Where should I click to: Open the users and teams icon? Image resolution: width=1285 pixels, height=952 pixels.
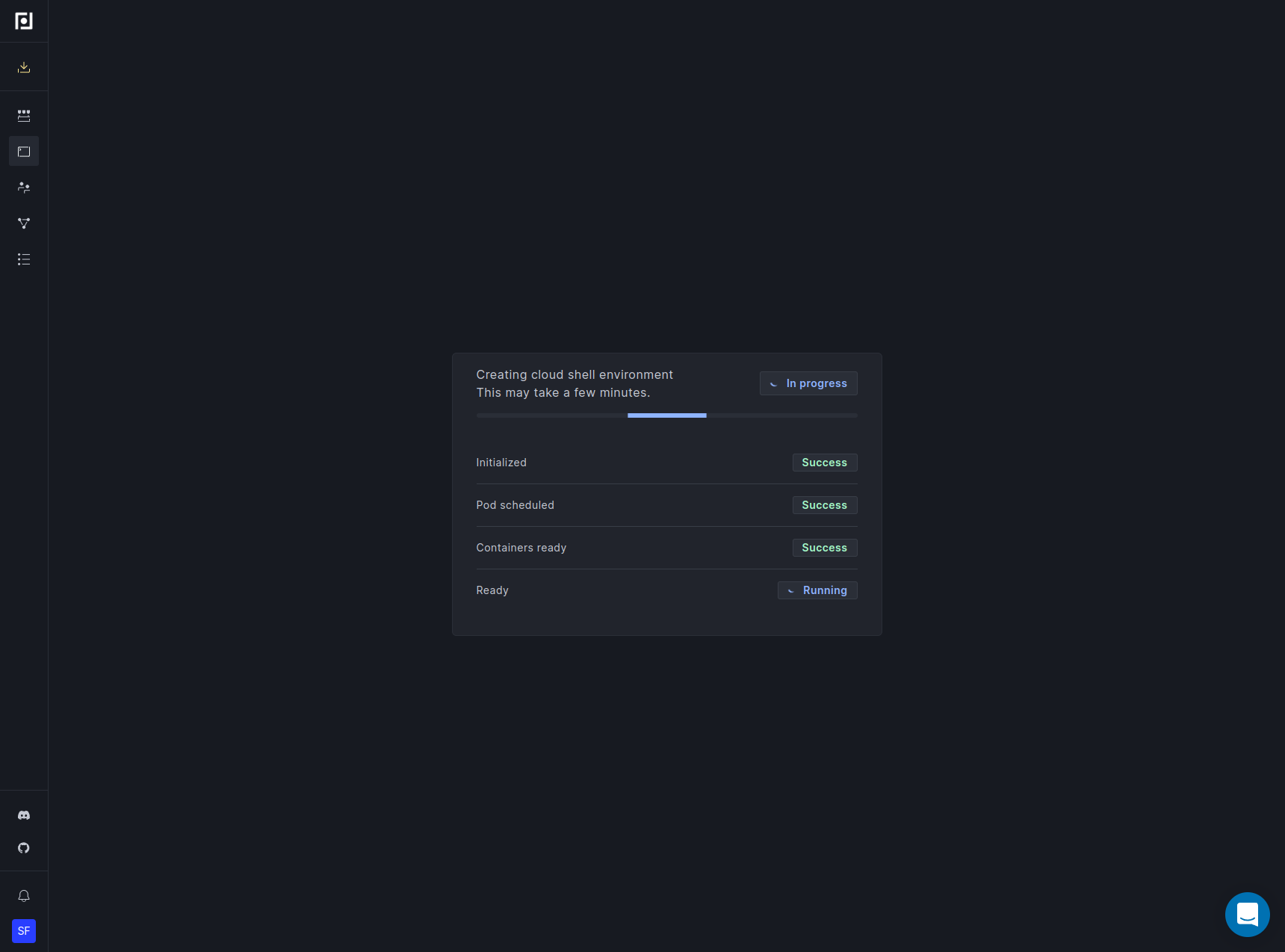(24, 188)
